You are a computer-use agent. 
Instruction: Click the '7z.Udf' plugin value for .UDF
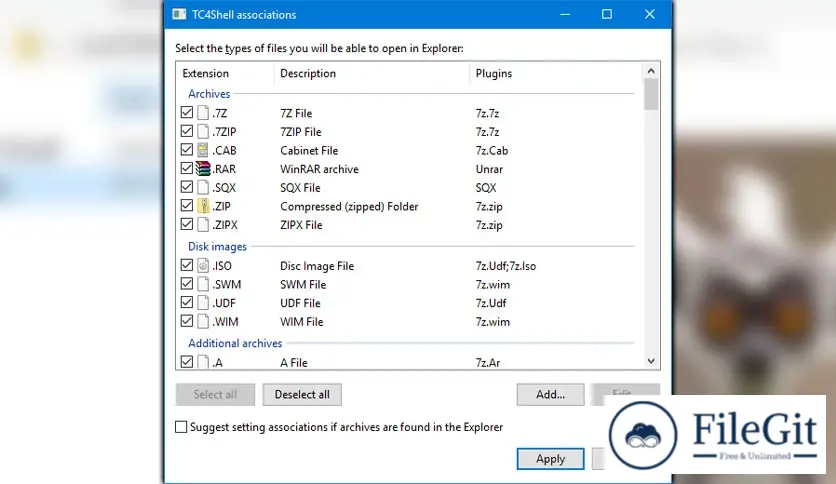[x=491, y=303]
